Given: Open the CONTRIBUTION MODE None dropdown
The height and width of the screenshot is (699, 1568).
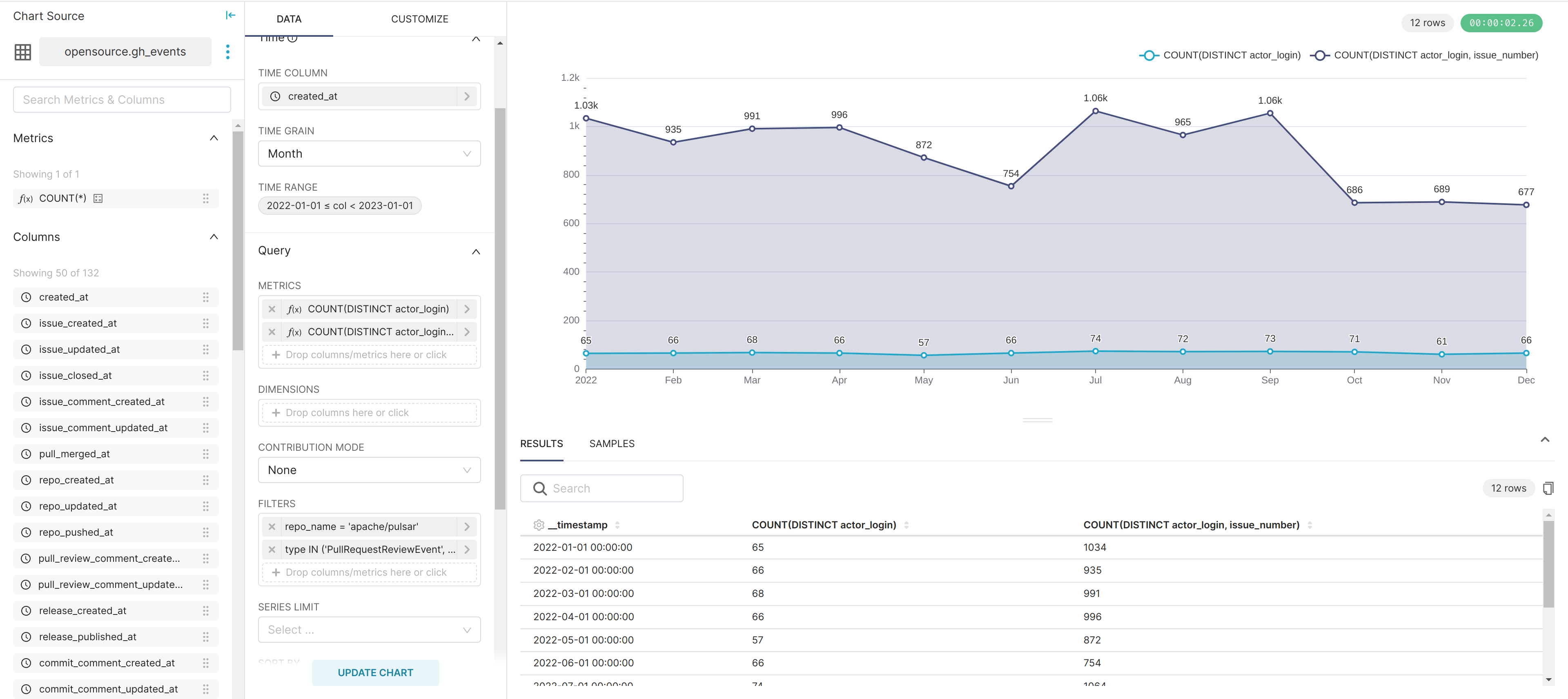Looking at the screenshot, I should tap(369, 469).
